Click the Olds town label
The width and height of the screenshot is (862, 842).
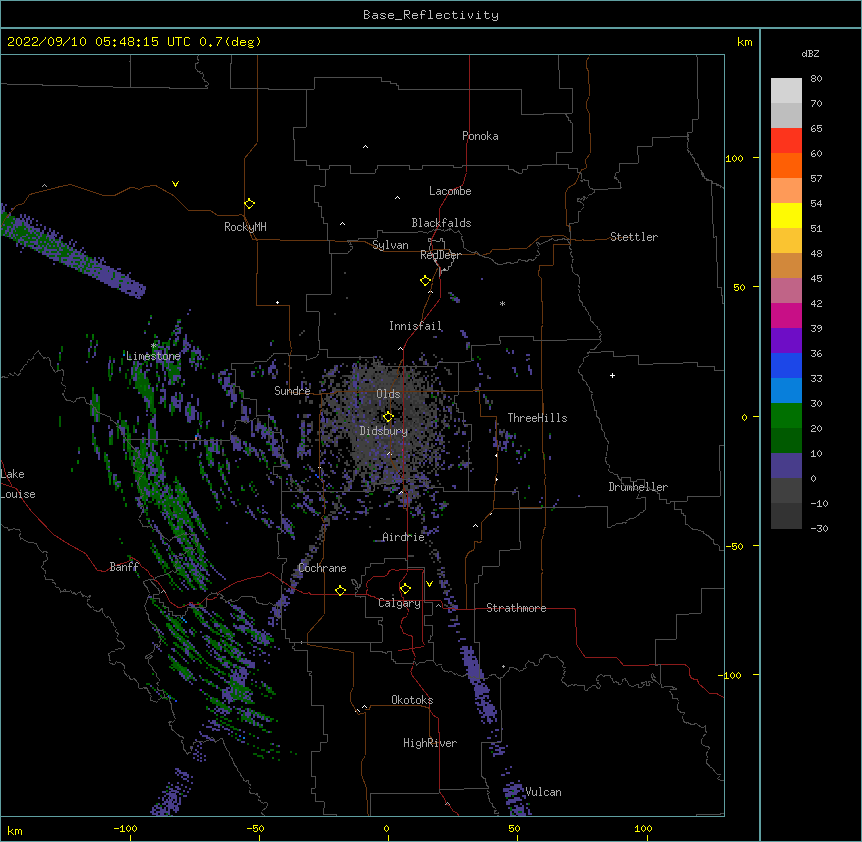click(388, 394)
